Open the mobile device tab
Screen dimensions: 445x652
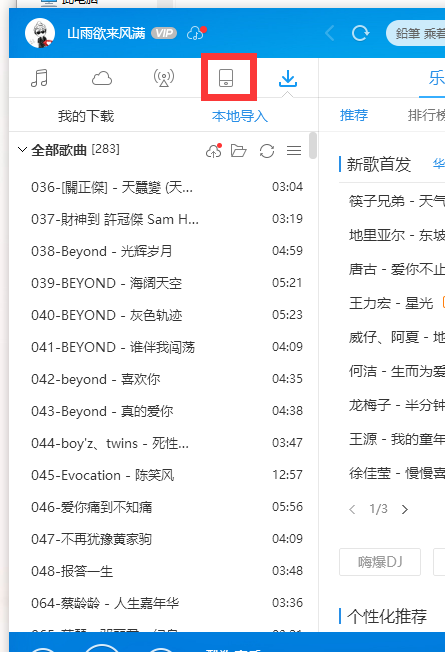[226, 78]
